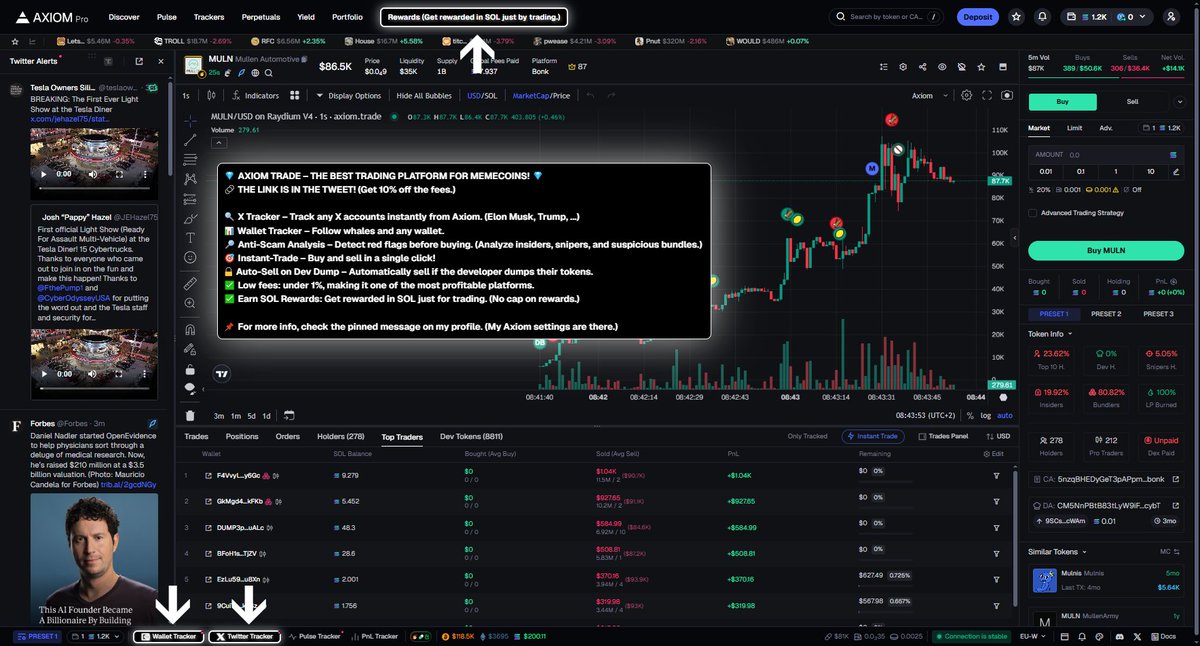Open the date range calendar icon

pyautogui.click(x=289, y=415)
